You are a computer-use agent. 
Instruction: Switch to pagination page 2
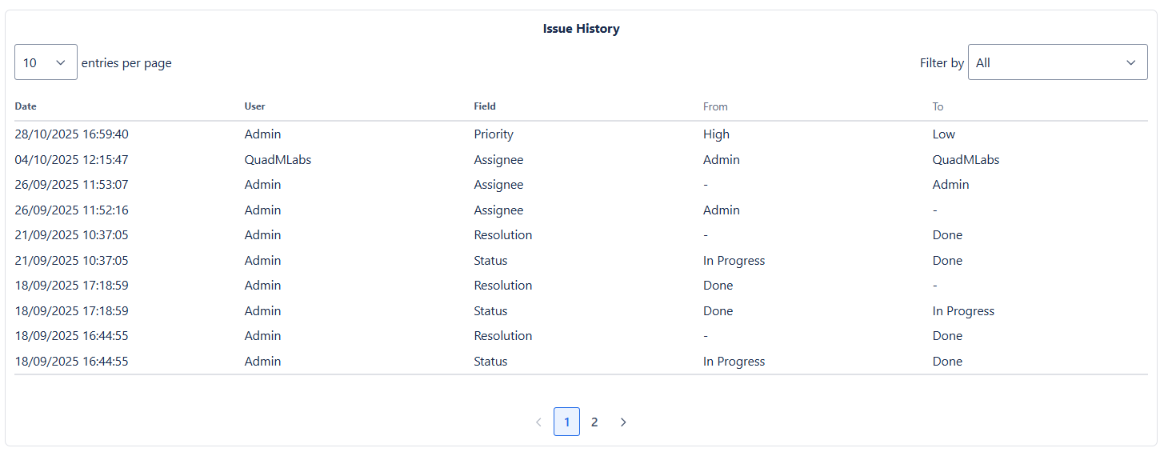[594, 422]
